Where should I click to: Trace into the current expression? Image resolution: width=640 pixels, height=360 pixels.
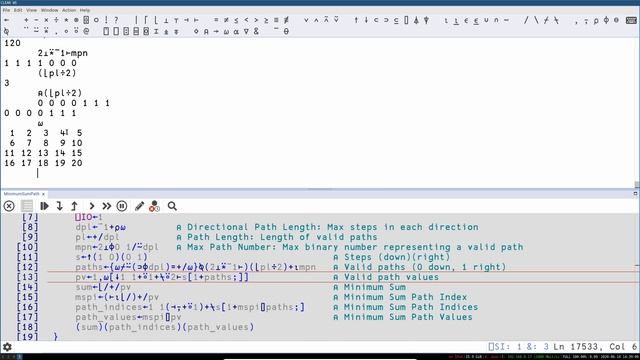59,206
